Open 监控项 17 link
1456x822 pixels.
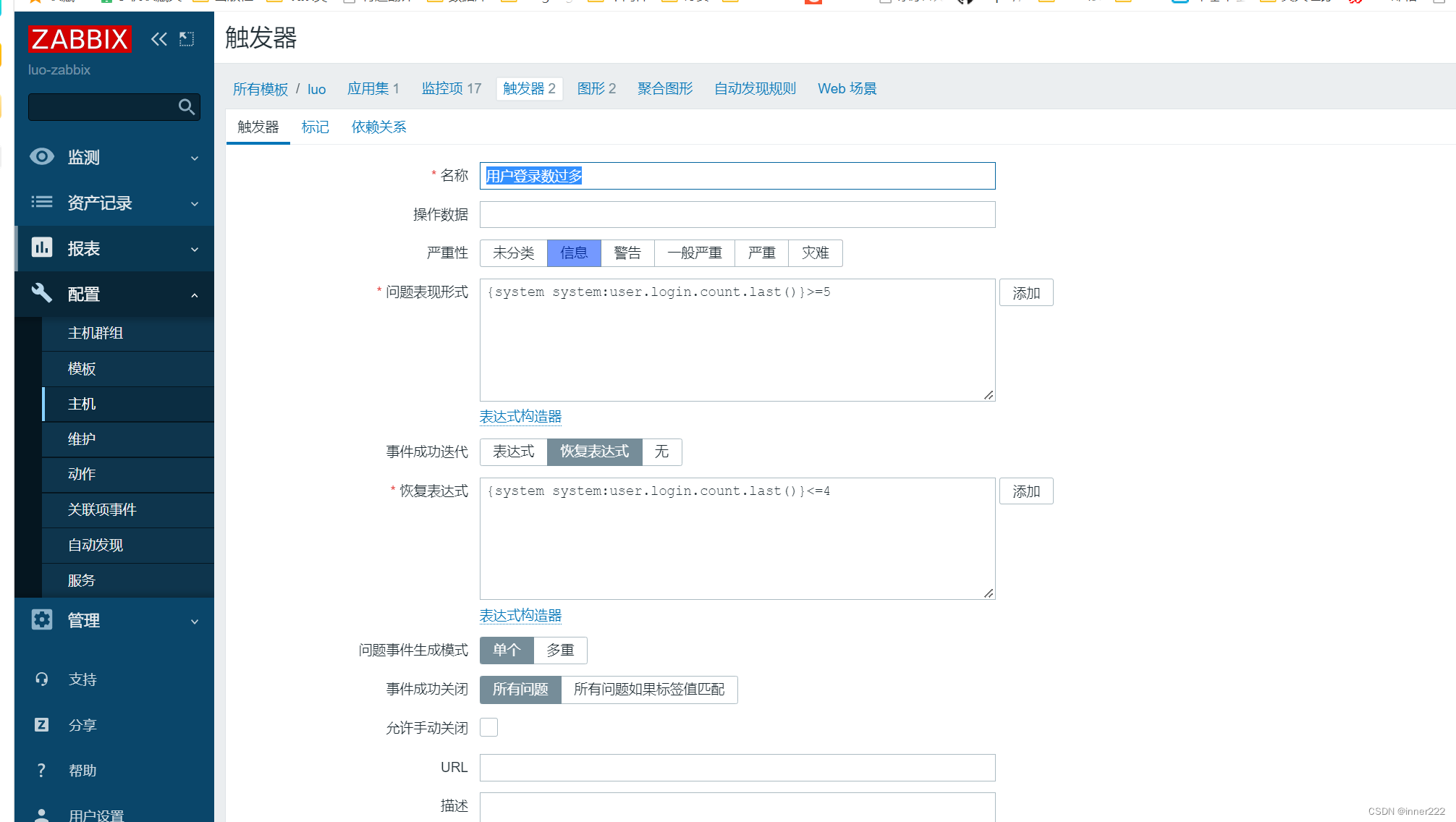click(452, 88)
